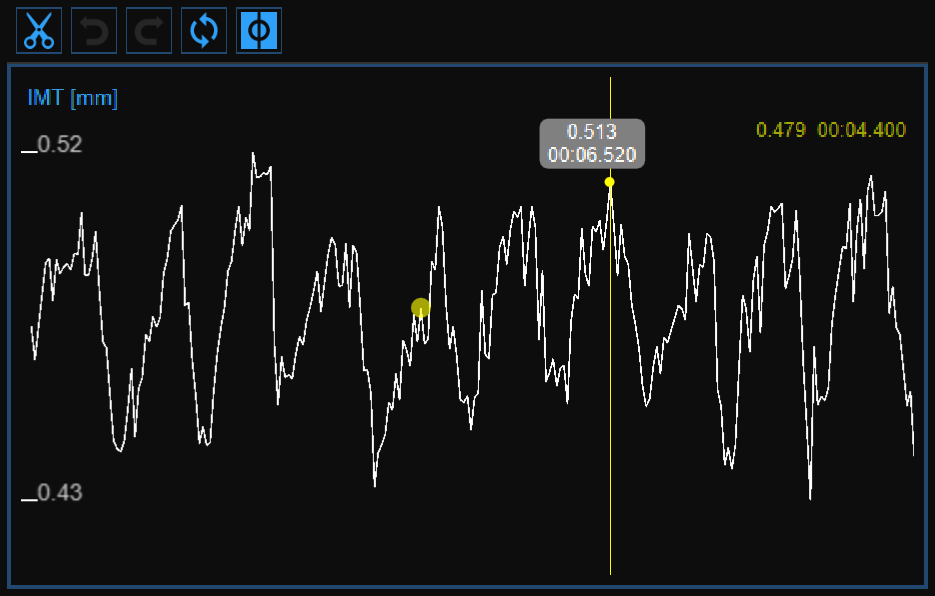Click the IMT [mm] axis title

click(x=73, y=98)
